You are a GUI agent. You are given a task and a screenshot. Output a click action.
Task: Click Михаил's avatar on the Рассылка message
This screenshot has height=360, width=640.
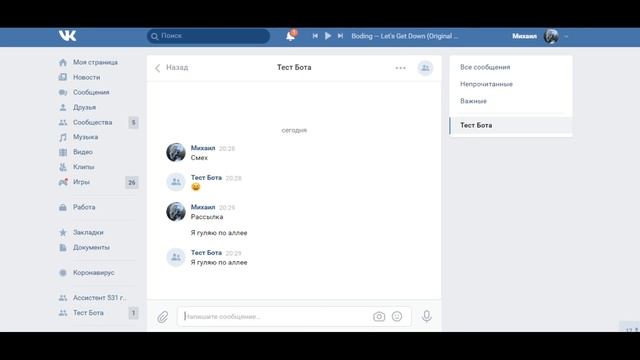tap(176, 211)
